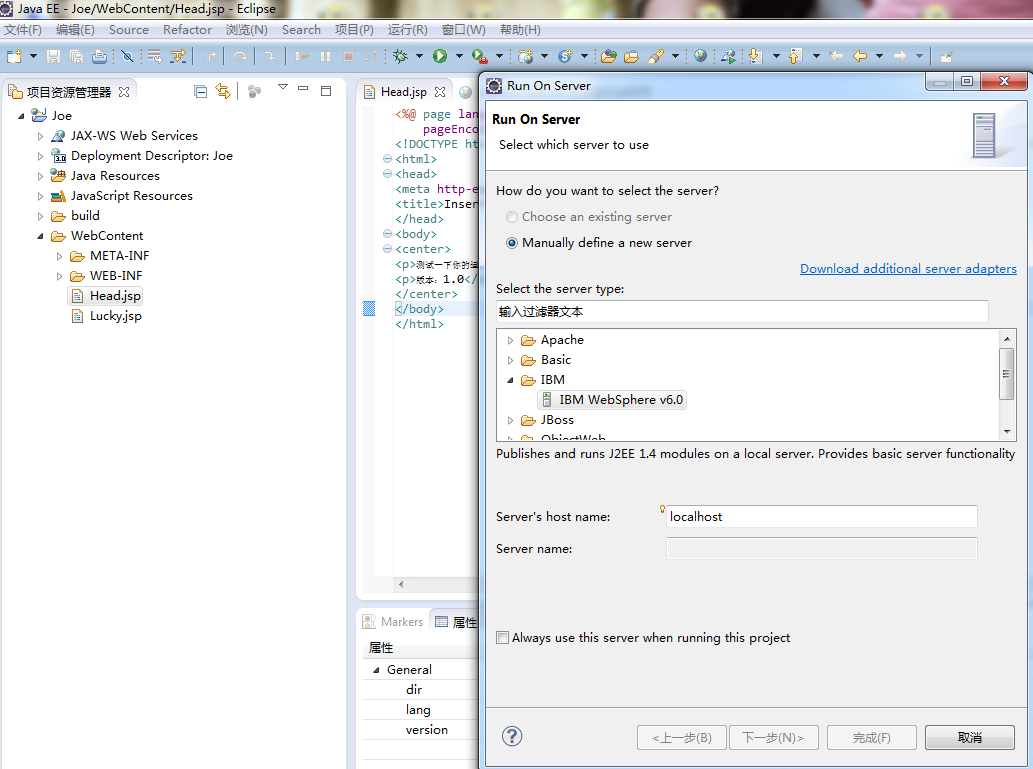This screenshot has height=769, width=1033.
Task: Open the Refactor menu
Action: [x=187, y=30]
